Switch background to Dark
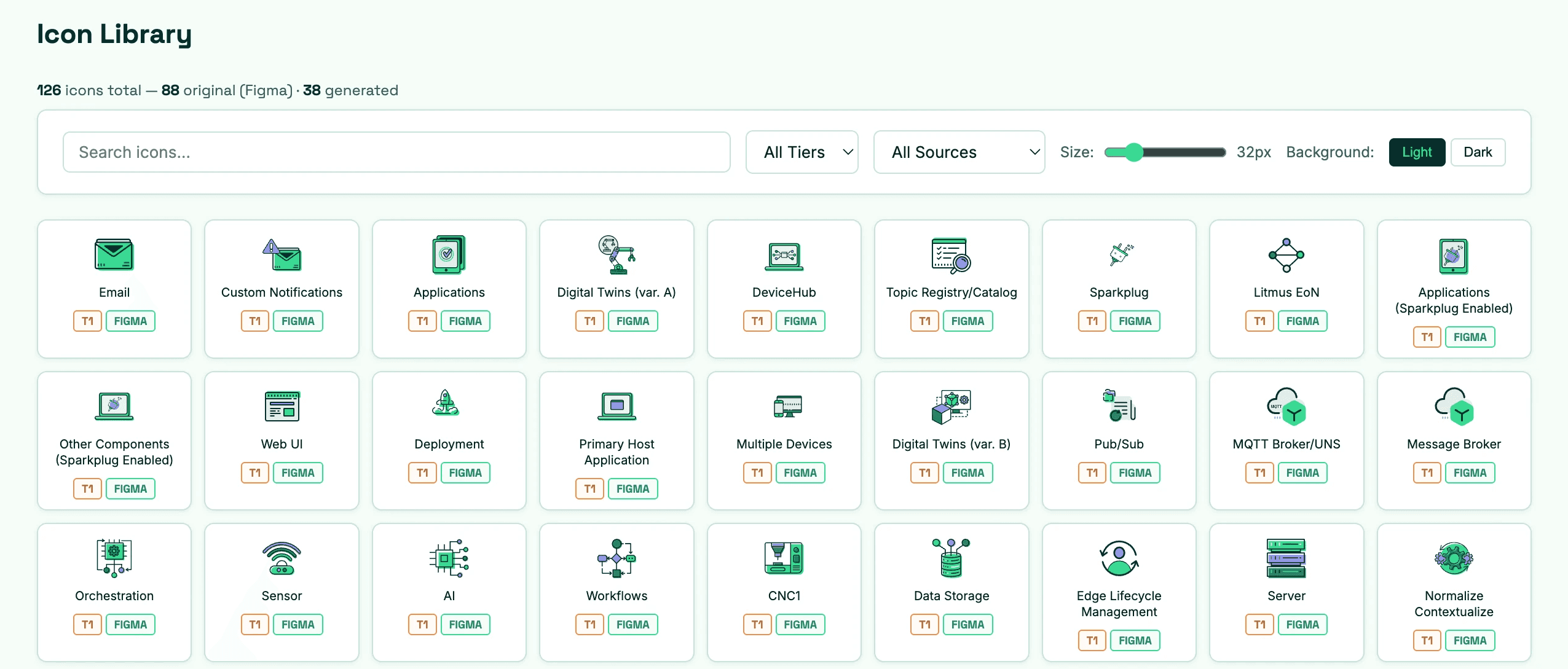 coord(1477,152)
